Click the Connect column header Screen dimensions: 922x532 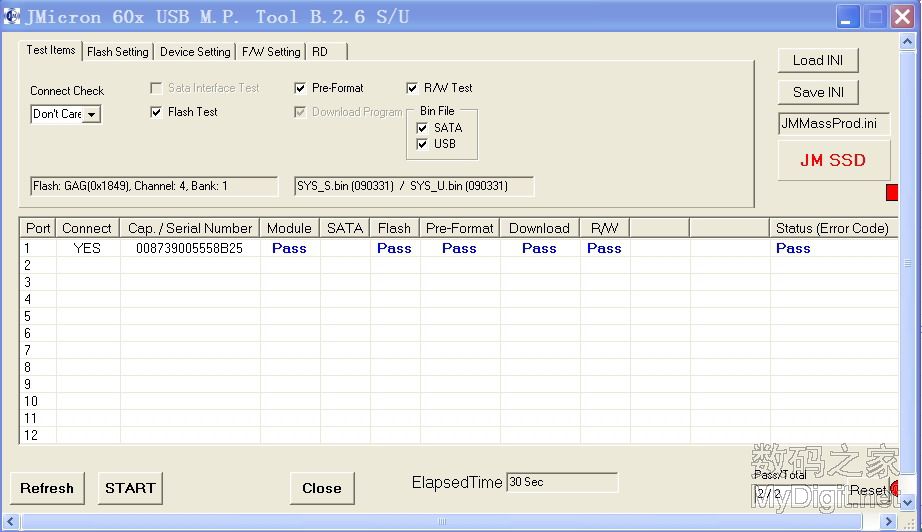point(87,228)
